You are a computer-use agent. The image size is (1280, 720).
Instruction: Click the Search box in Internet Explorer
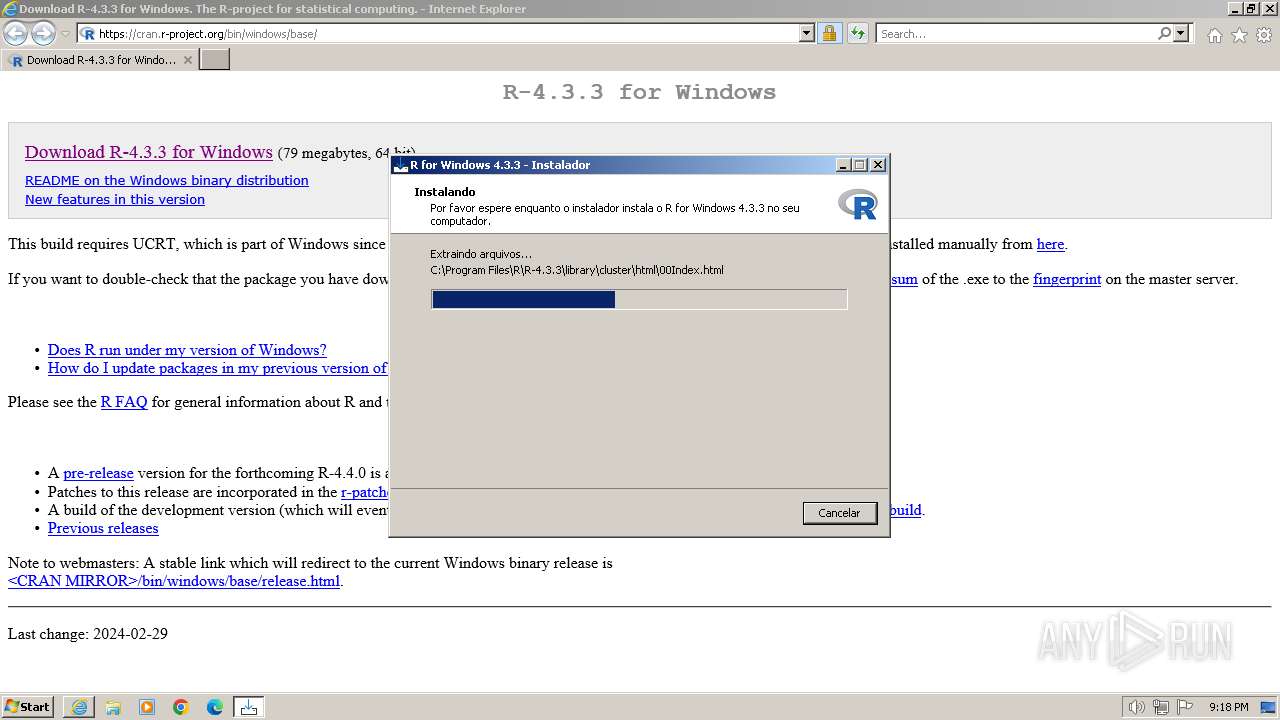[1015, 33]
